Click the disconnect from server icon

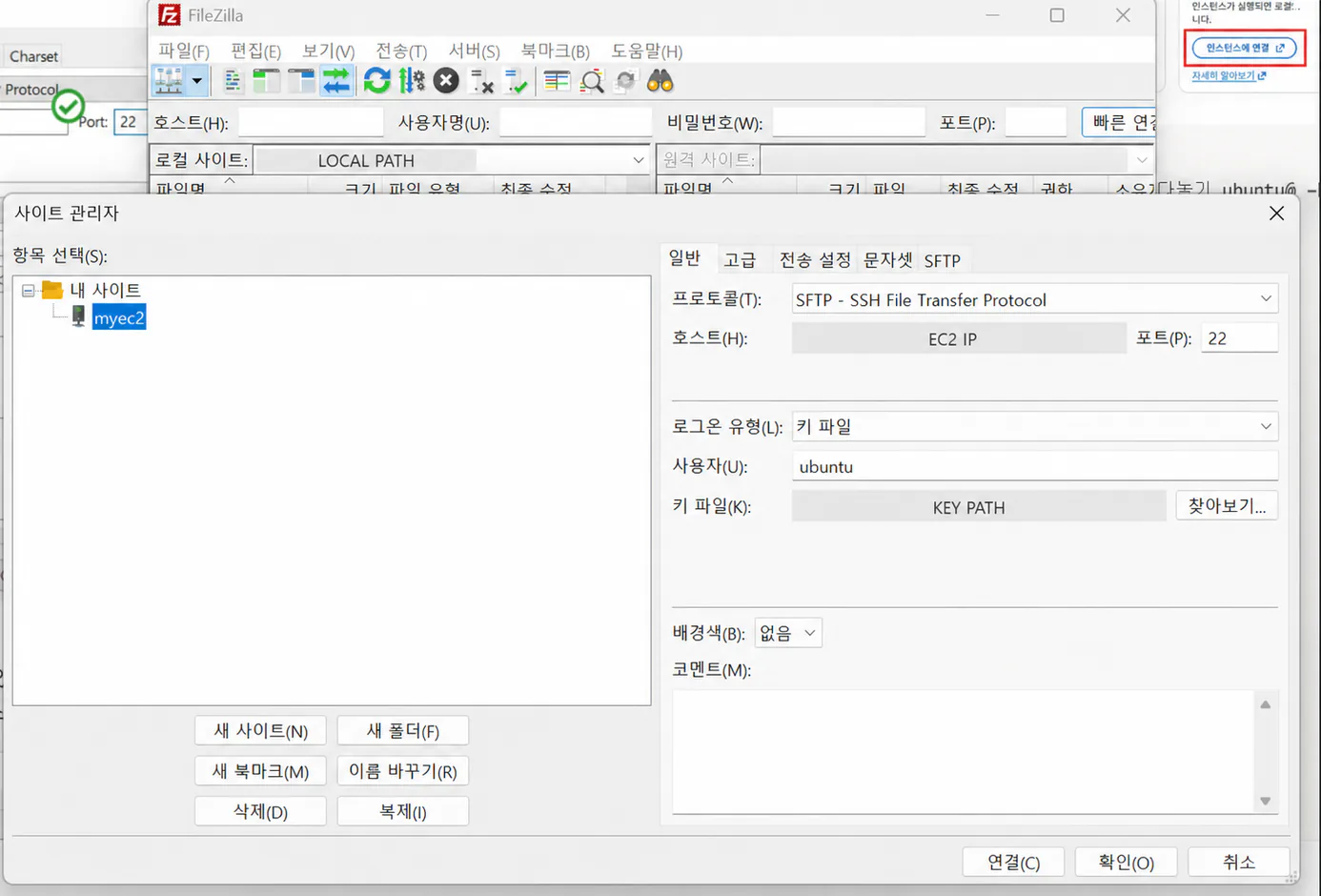(481, 81)
